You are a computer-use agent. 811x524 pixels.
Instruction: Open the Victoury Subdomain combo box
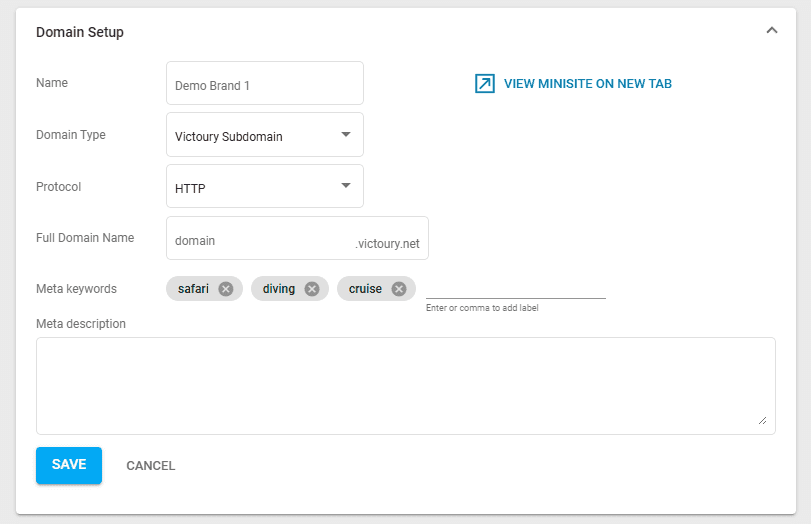click(x=255, y=135)
